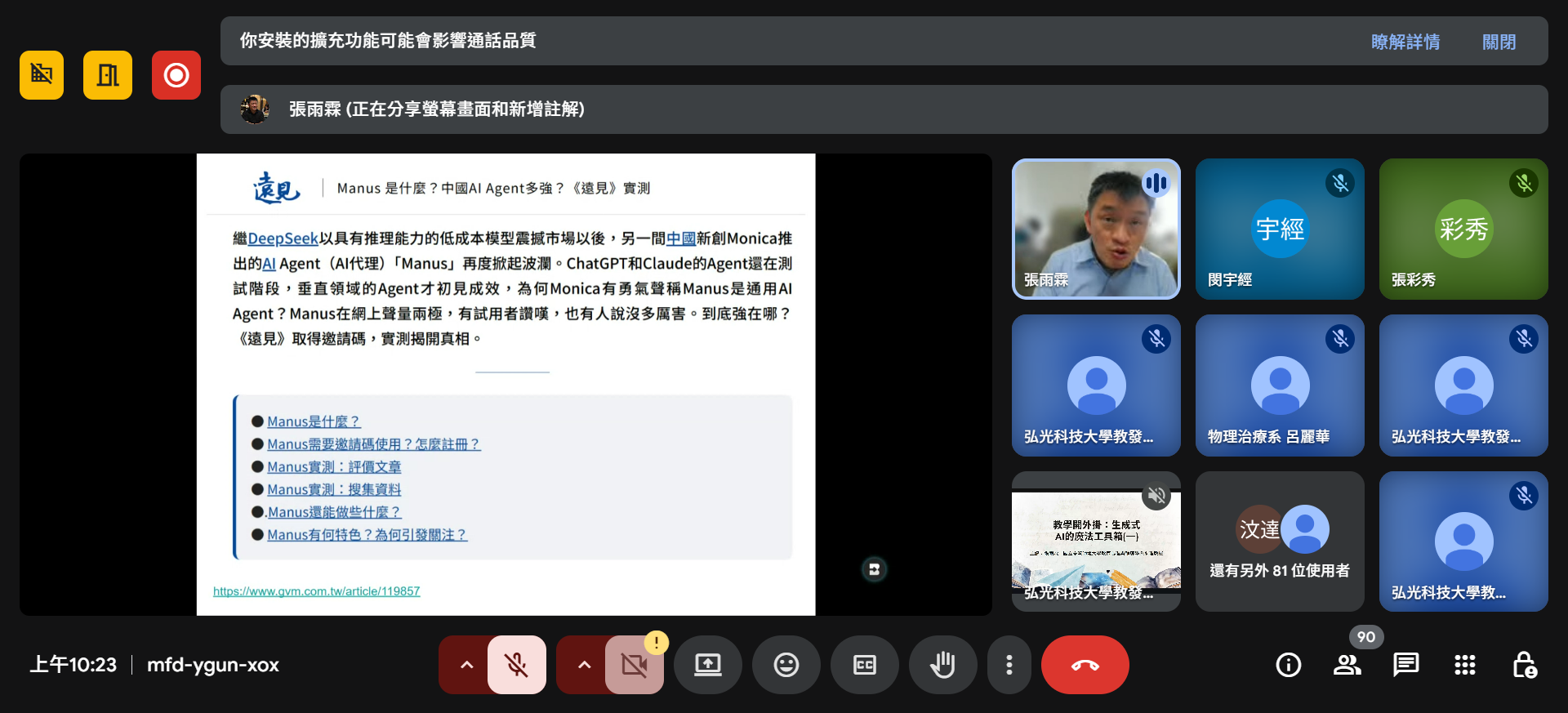
Task: Toggle the camera off button
Action: point(634,665)
